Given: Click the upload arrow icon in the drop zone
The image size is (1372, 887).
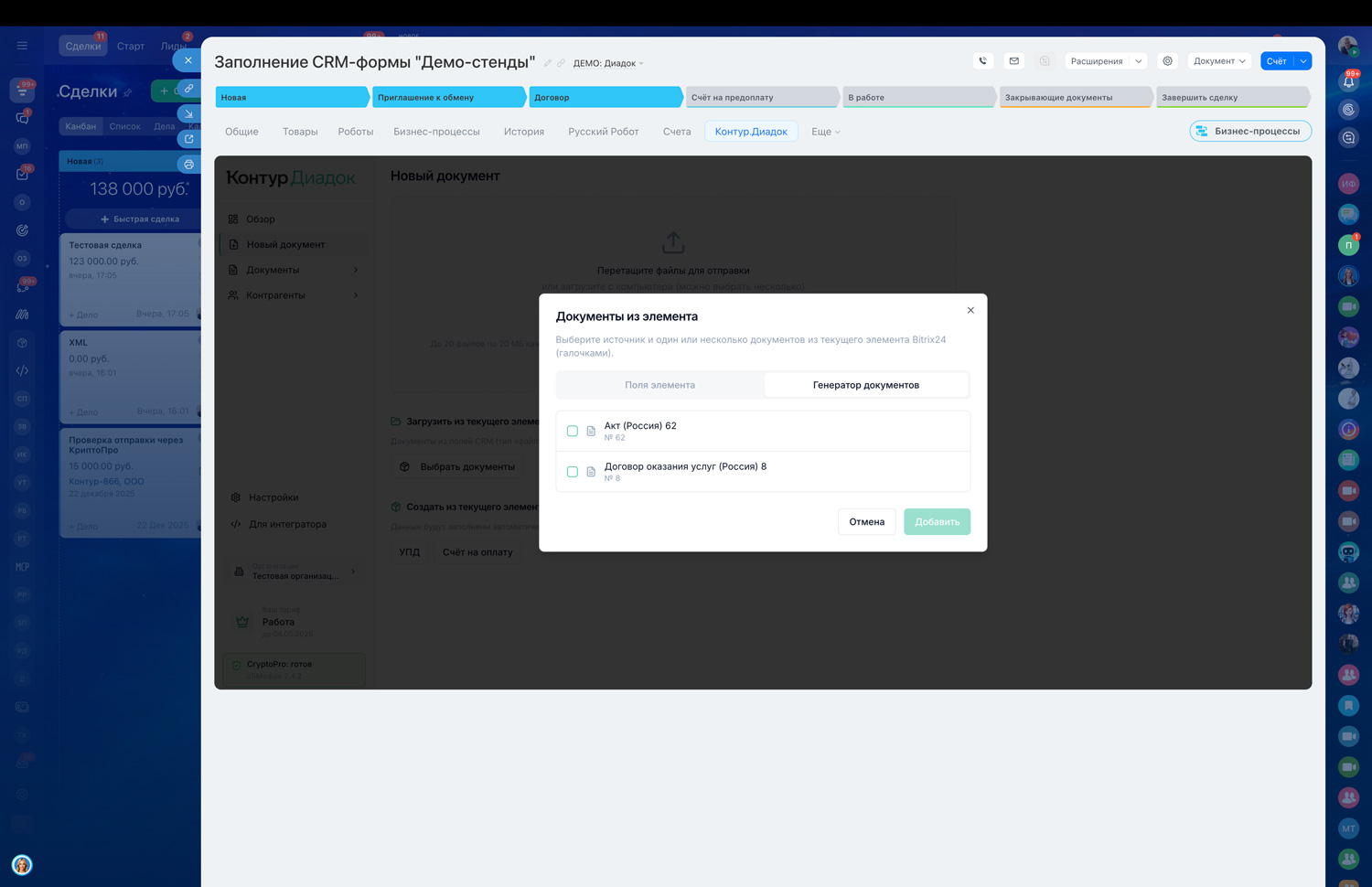Looking at the screenshot, I should pos(673,242).
